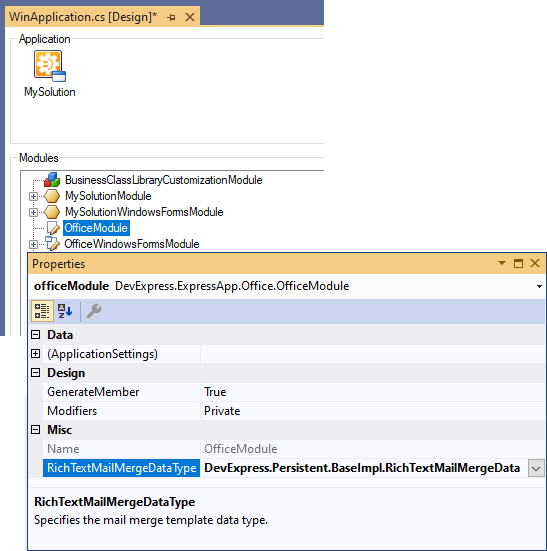Click the BusinessClassLibraryCustomizationModule cube icon

[x=52, y=180]
